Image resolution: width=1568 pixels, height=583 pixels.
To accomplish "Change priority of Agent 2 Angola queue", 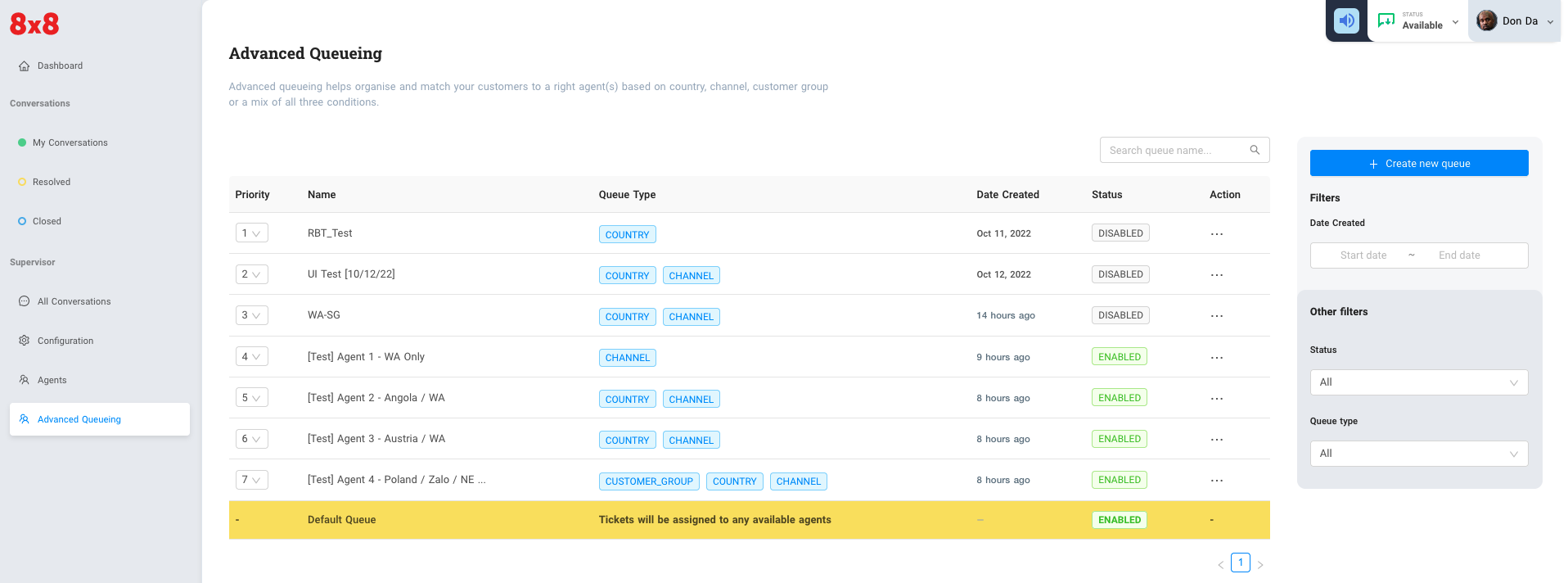I will click(251, 398).
